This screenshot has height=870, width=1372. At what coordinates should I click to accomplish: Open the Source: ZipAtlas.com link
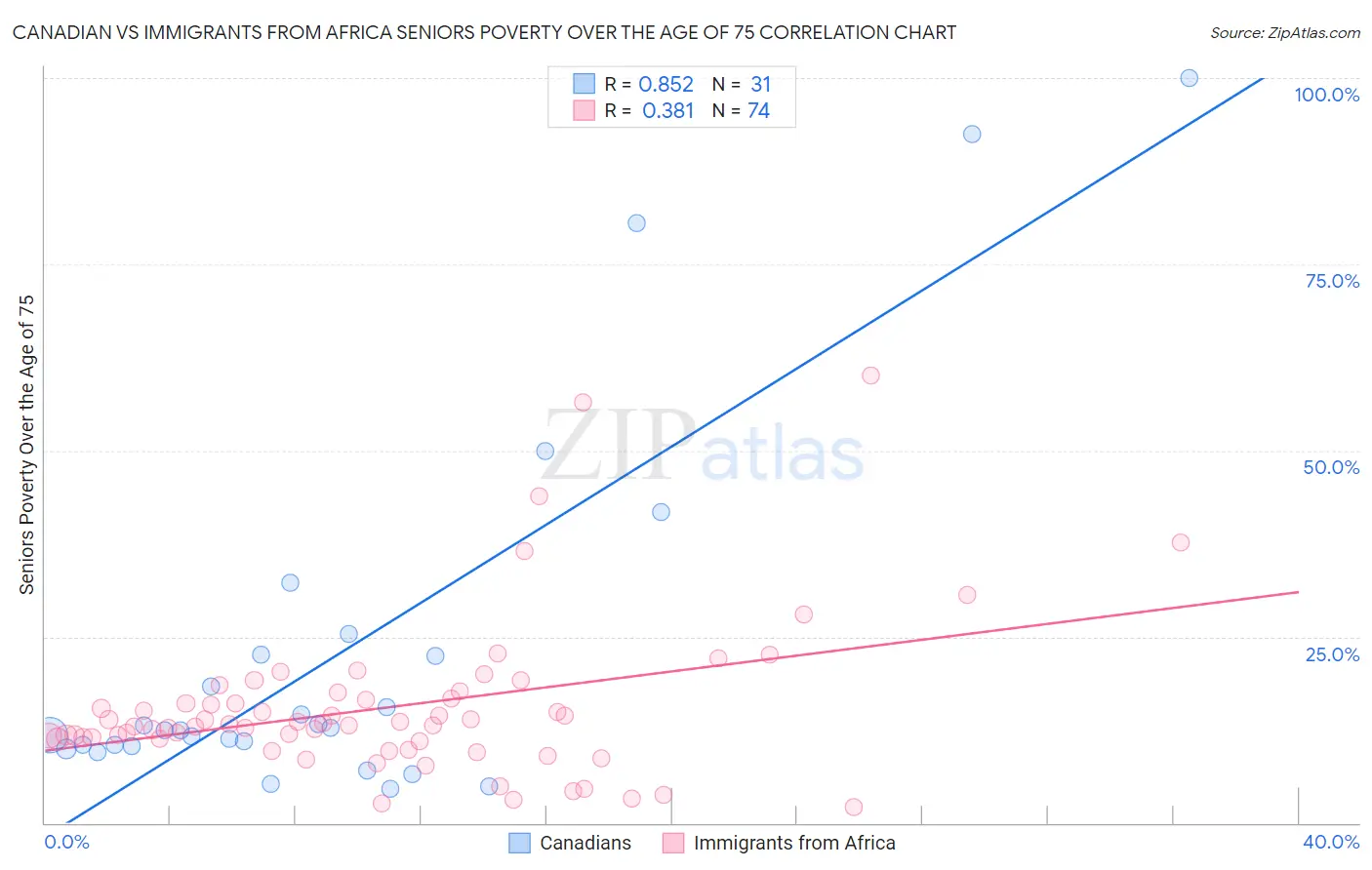pos(1285,32)
